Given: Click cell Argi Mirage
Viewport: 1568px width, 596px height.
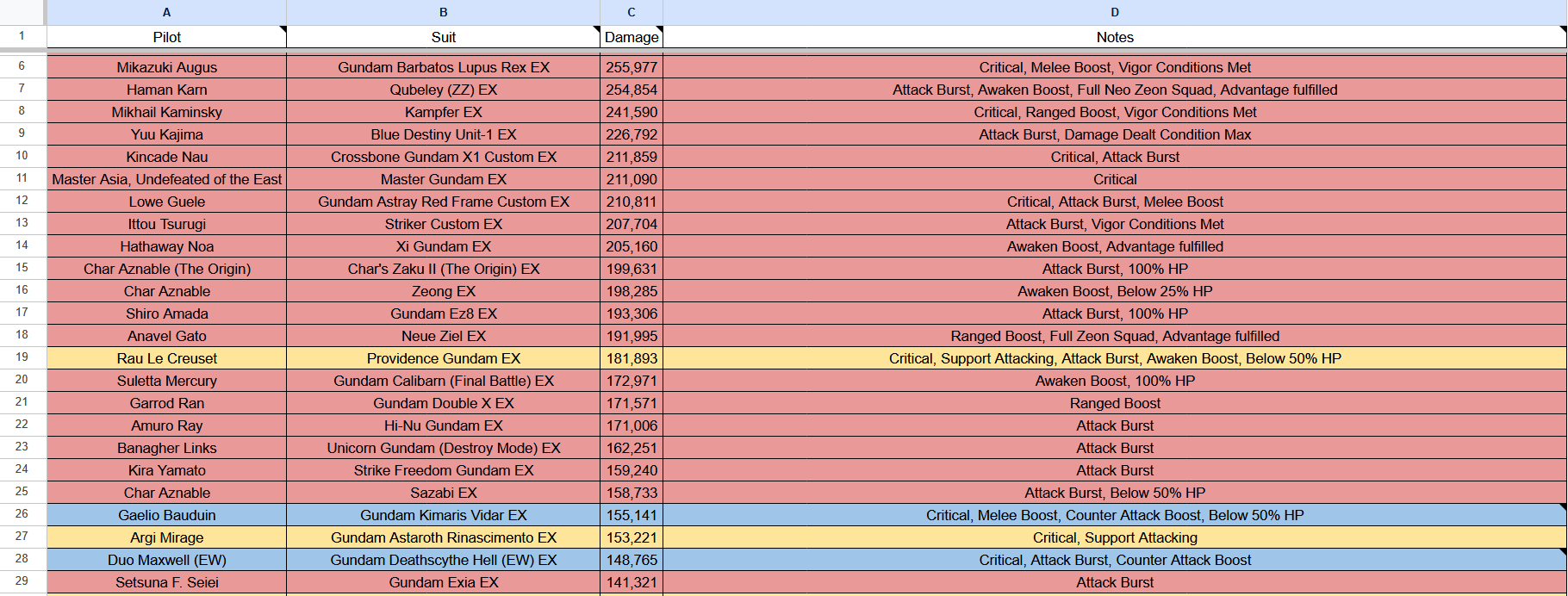Looking at the screenshot, I should 166,537.
